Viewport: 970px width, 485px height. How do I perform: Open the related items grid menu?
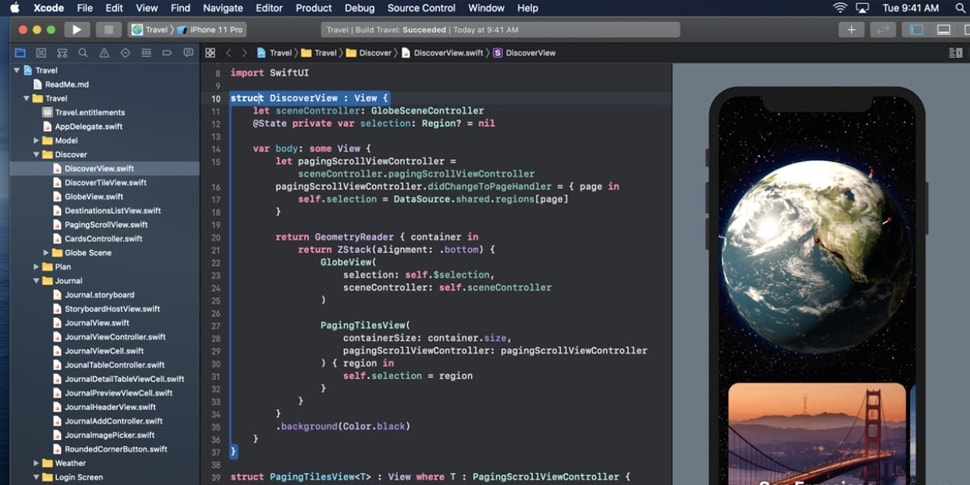click(210, 53)
